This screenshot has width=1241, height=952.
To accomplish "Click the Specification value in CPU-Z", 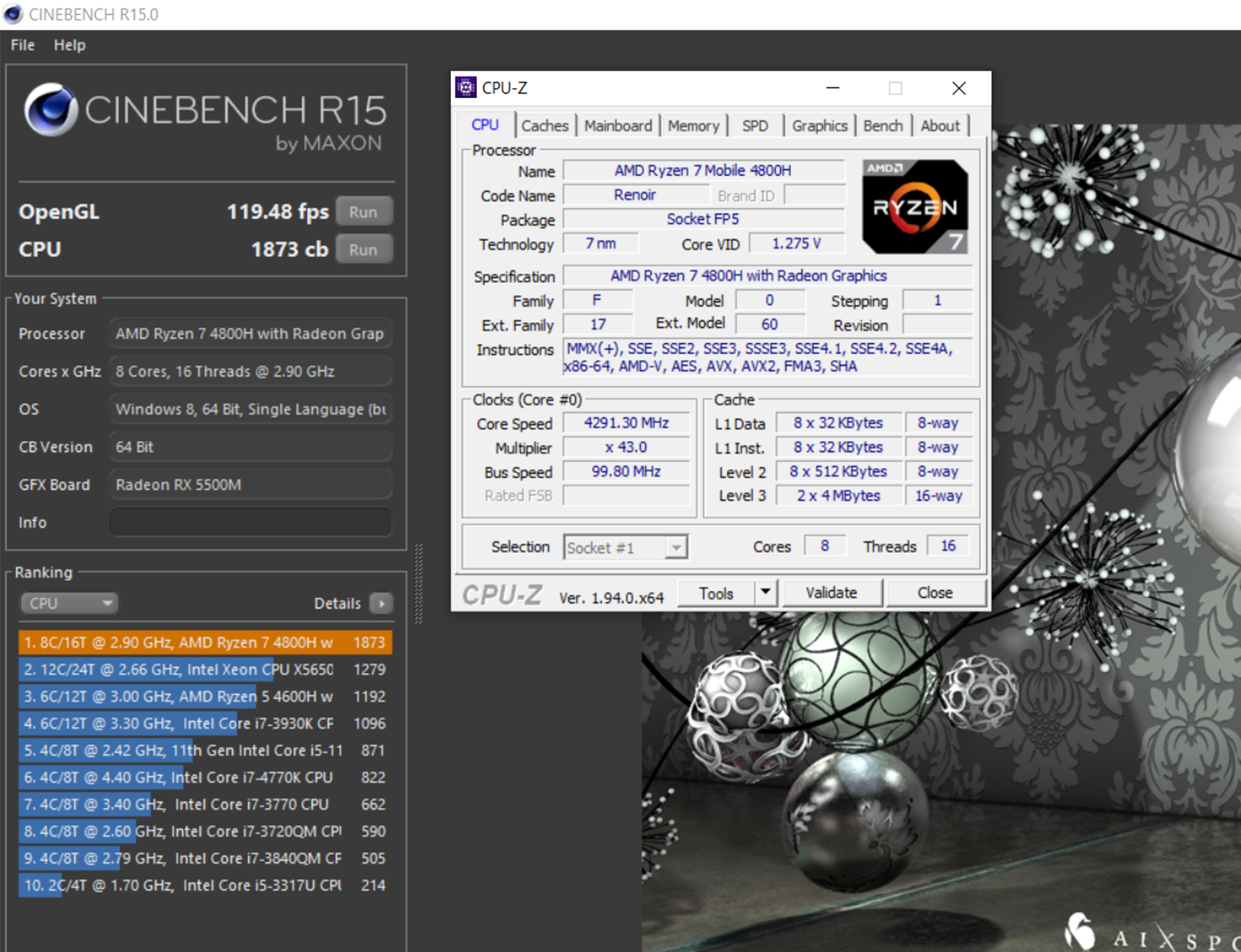I will point(768,276).
